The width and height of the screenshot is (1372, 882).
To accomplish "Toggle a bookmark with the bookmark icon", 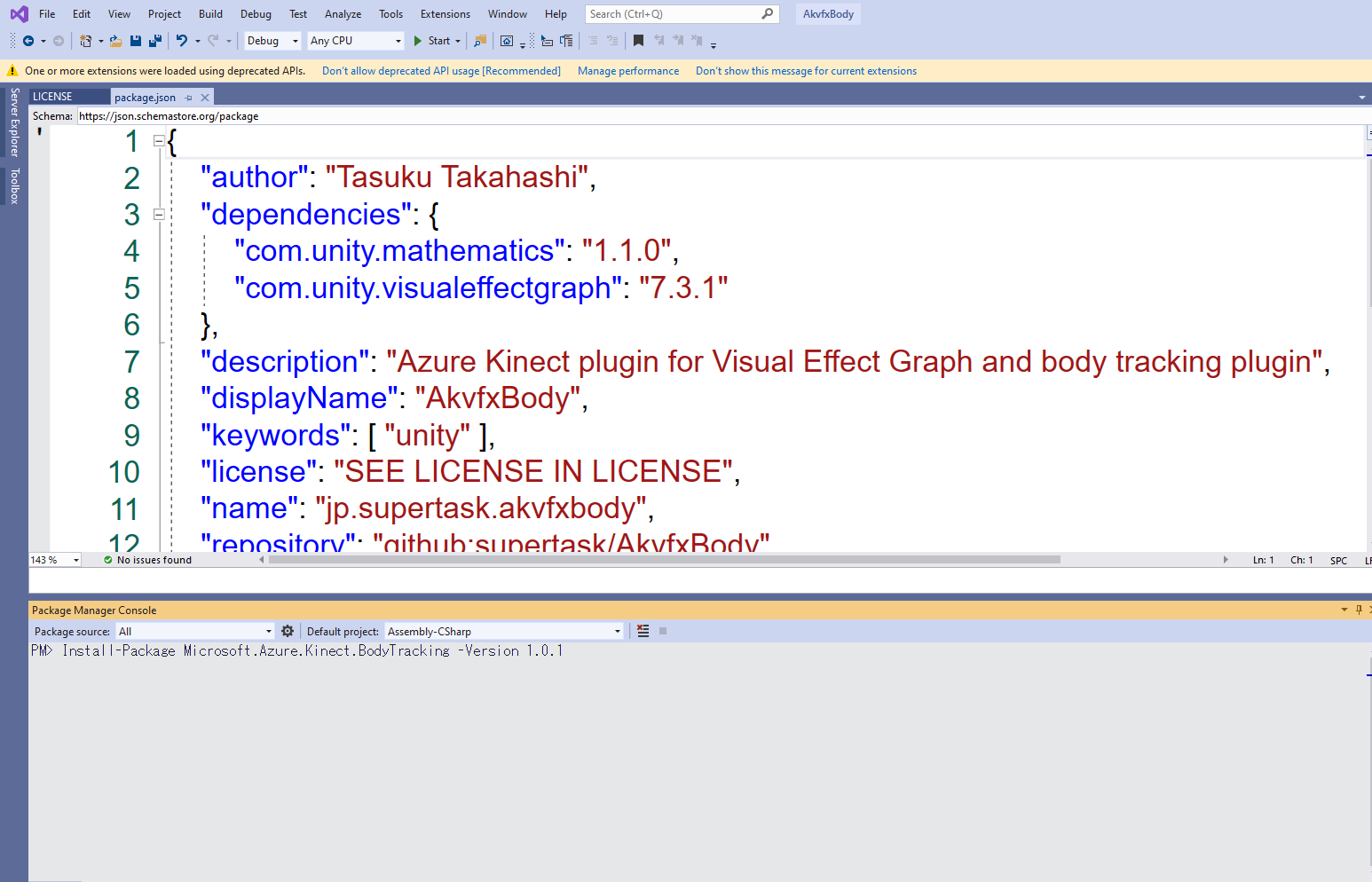I will click(638, 41).
